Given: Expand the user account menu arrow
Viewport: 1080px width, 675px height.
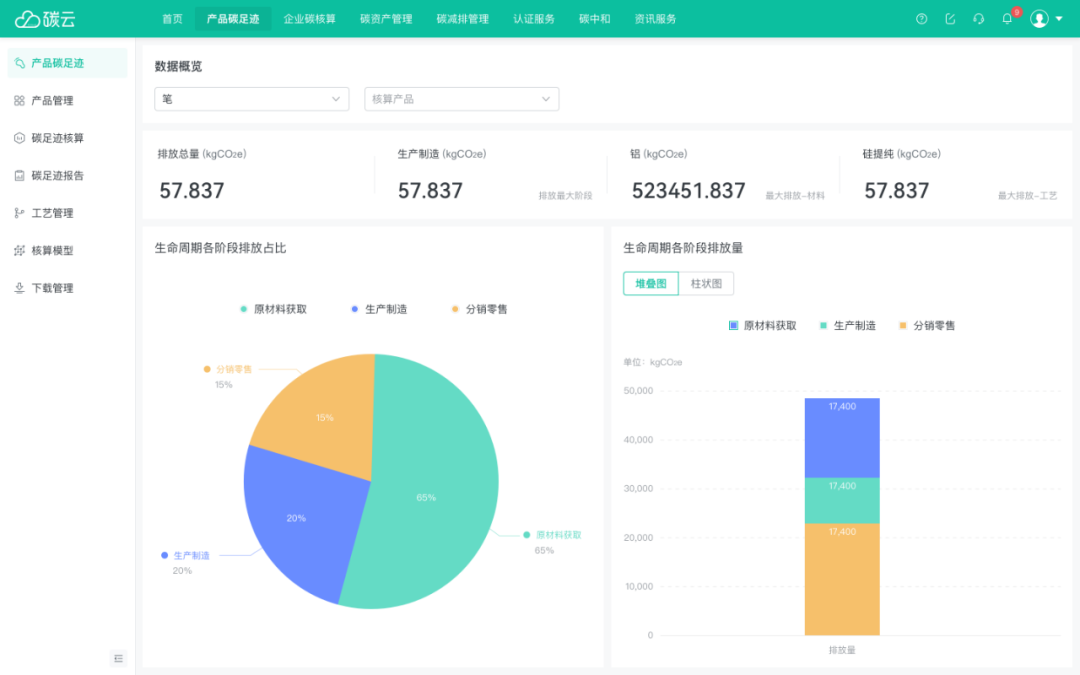Looking at the screenshot, I should coord(1060,19).
